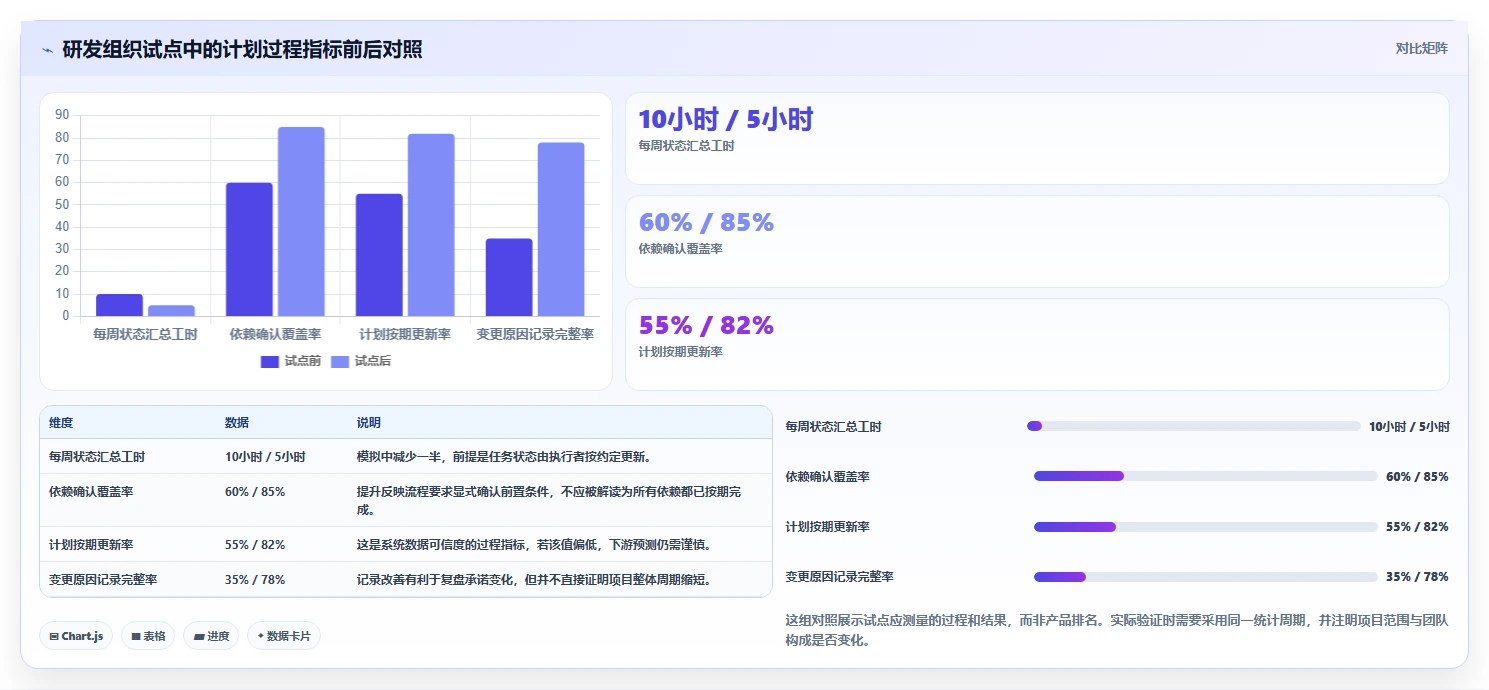This screenshot has height=690, width=1489.
Task: Select the 60% / 85% metric card
Action: click(1037, 242)
